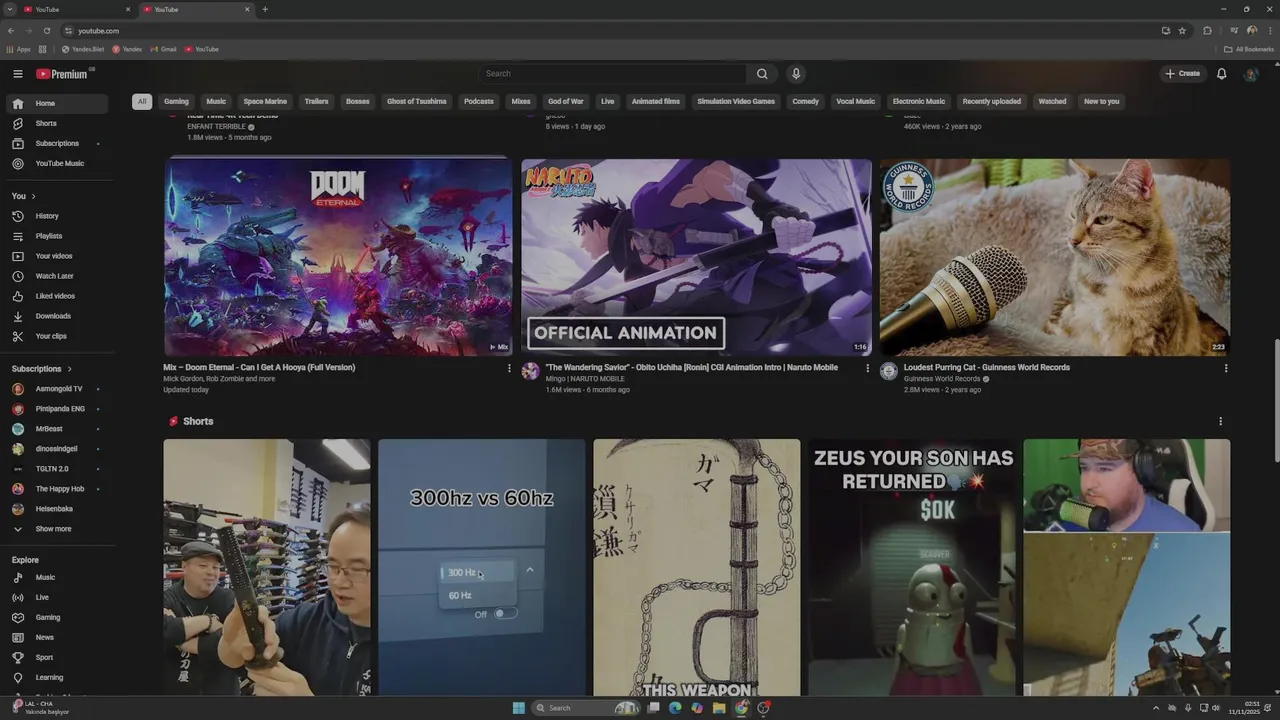Viewport: 1280px width, 720px height.
Task: Open new browser tab with plus
Action: click(x=264, y=9)
